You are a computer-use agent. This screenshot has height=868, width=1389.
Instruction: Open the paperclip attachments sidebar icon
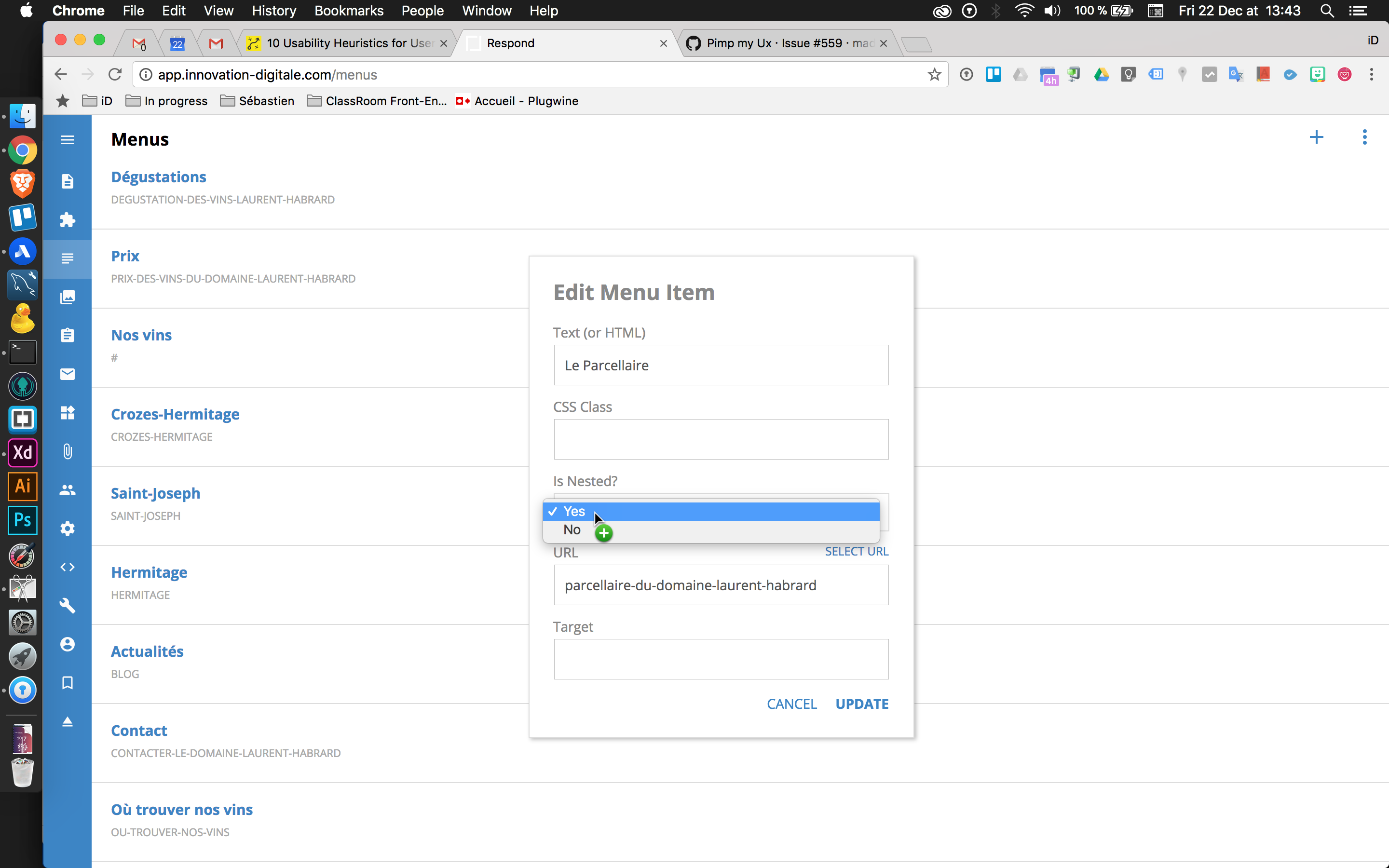point(67,451)
